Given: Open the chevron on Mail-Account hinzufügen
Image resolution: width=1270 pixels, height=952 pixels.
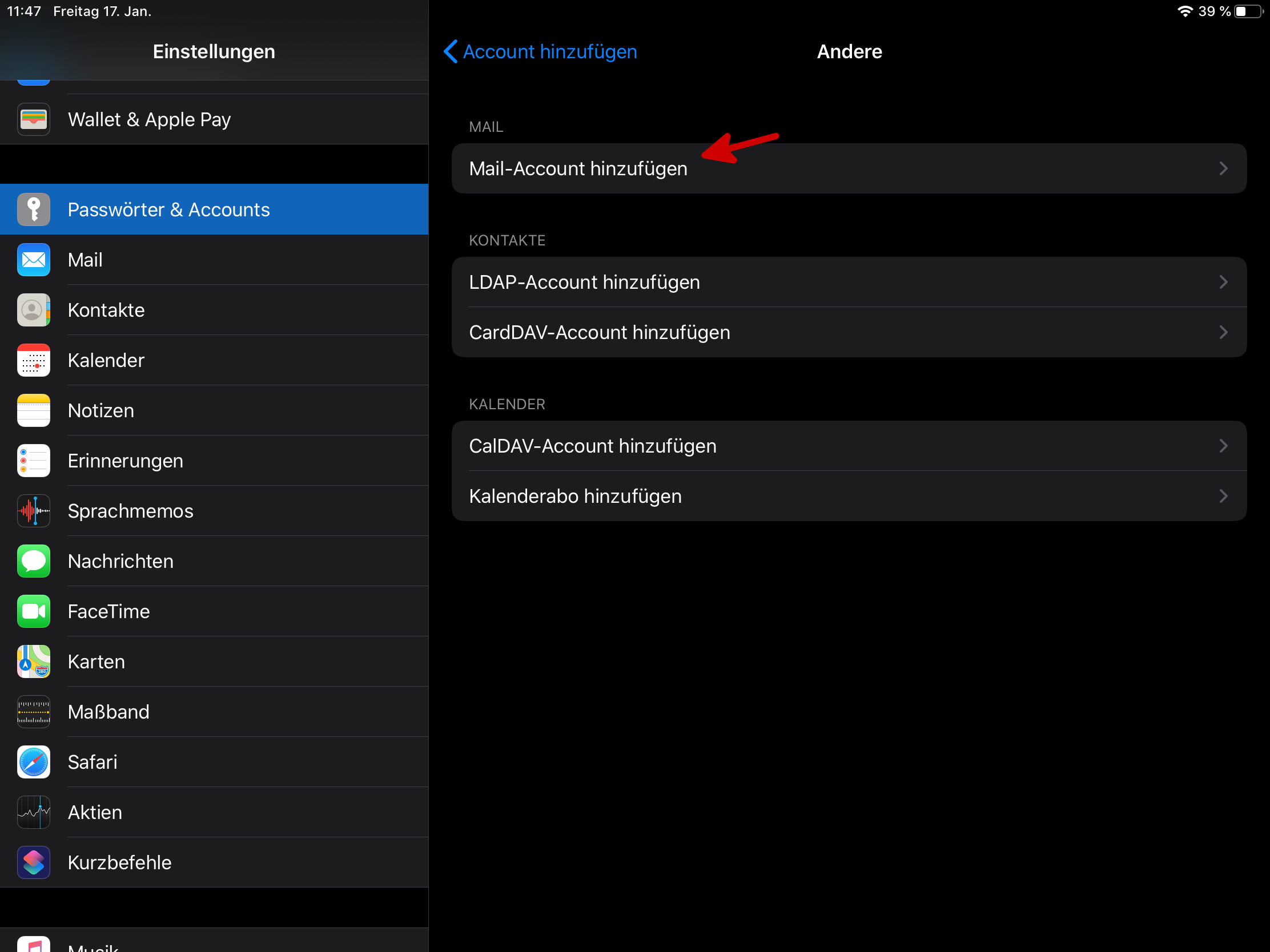Looking at the screenshot, I should 1223,169.
